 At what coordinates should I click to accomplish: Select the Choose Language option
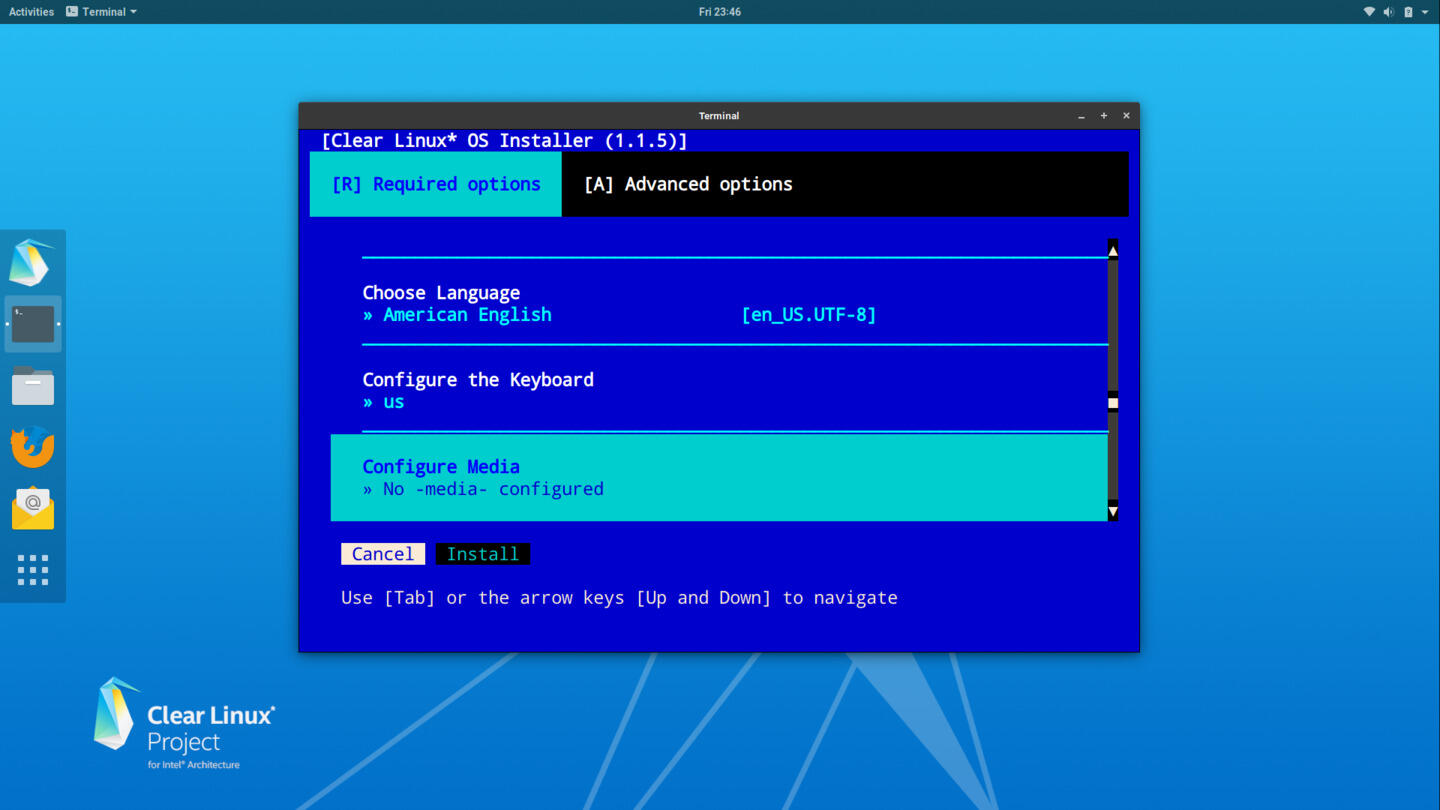coord(441,293)
